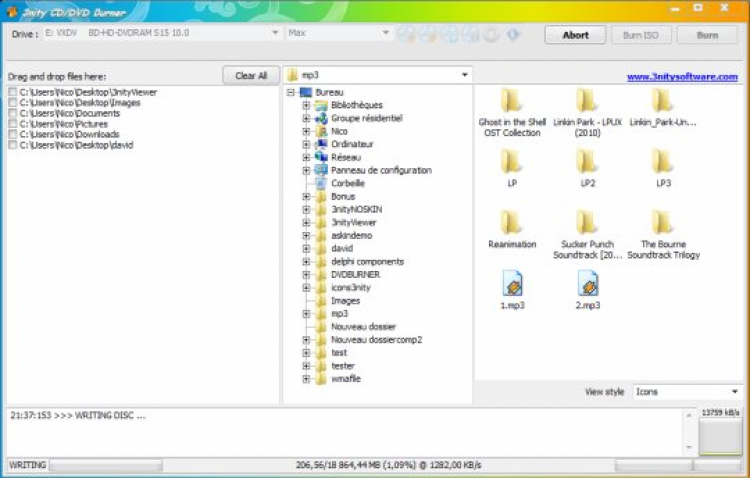Click the WRITING progress bar in status bar
Viewport: 750px width, 478px height.
106,465
